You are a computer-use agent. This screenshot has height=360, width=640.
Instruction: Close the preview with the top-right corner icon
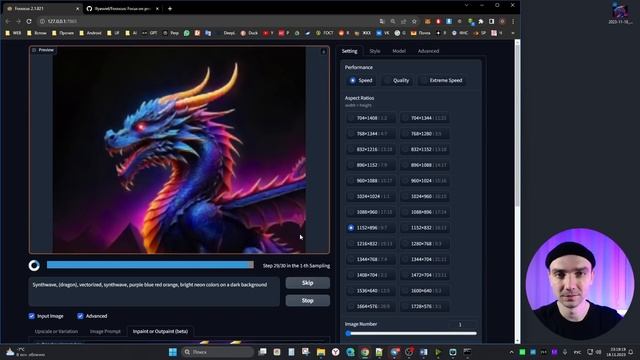pos(323,51)
